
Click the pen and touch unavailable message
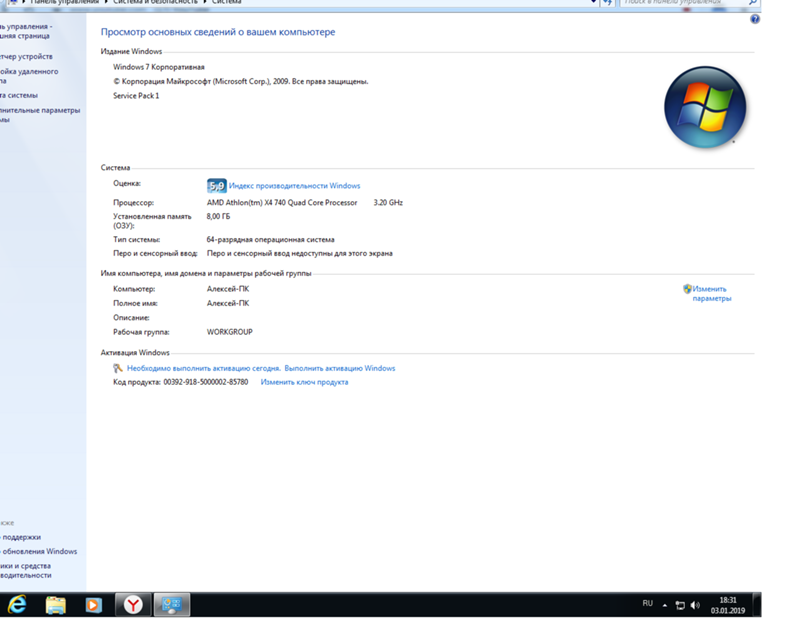tap(299, 253)
